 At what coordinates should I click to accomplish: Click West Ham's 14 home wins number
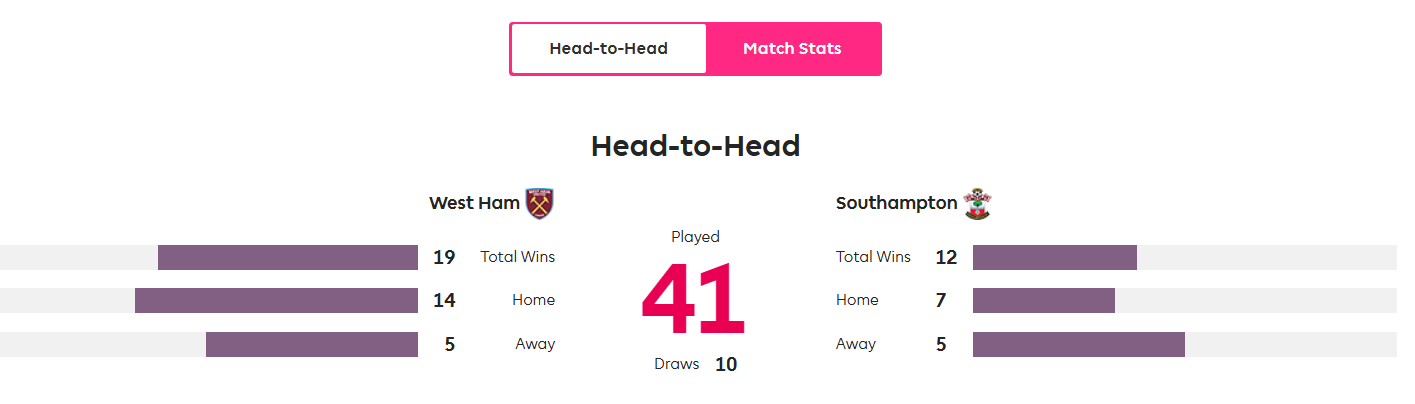pos(444,300)
